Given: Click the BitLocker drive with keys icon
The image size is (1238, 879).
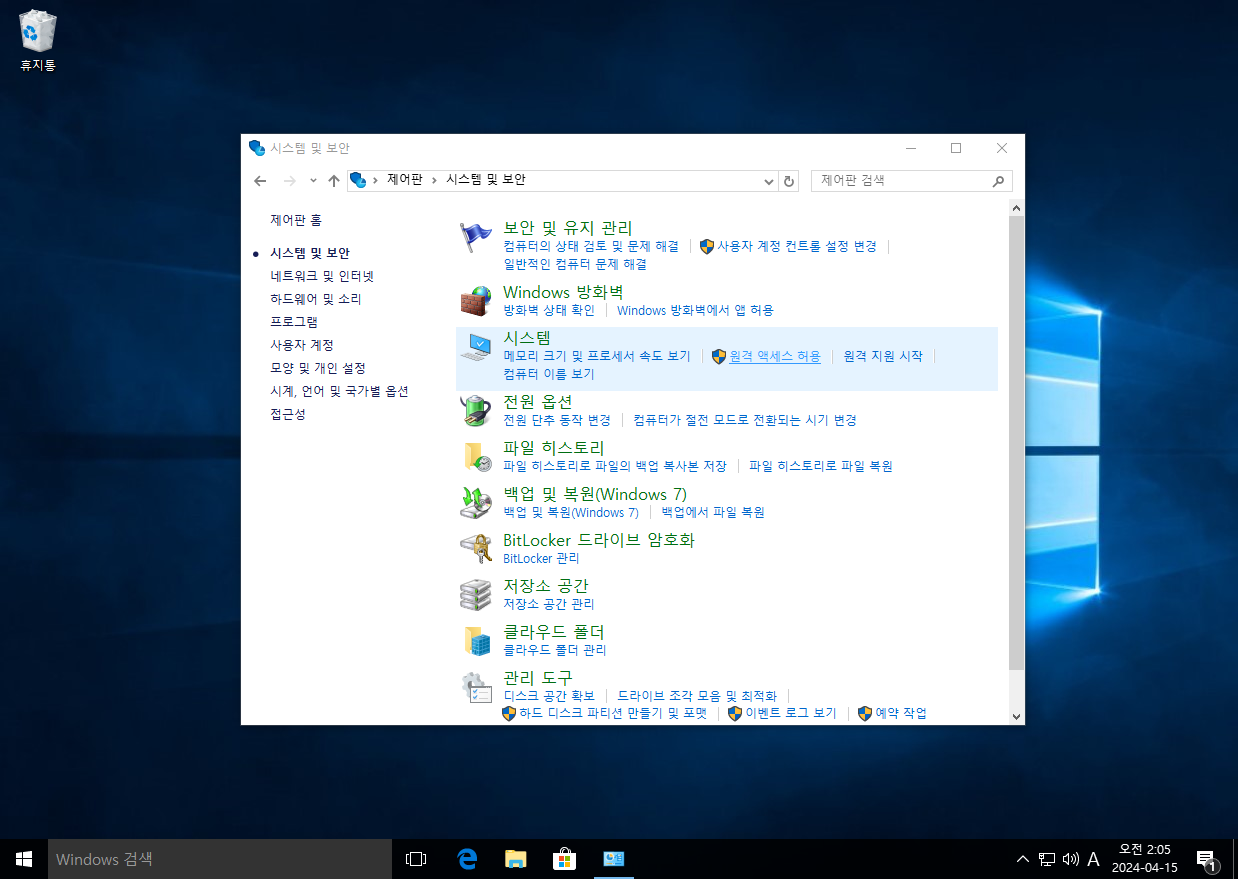Looking at the screenshot, I should [x=475, y=548].
